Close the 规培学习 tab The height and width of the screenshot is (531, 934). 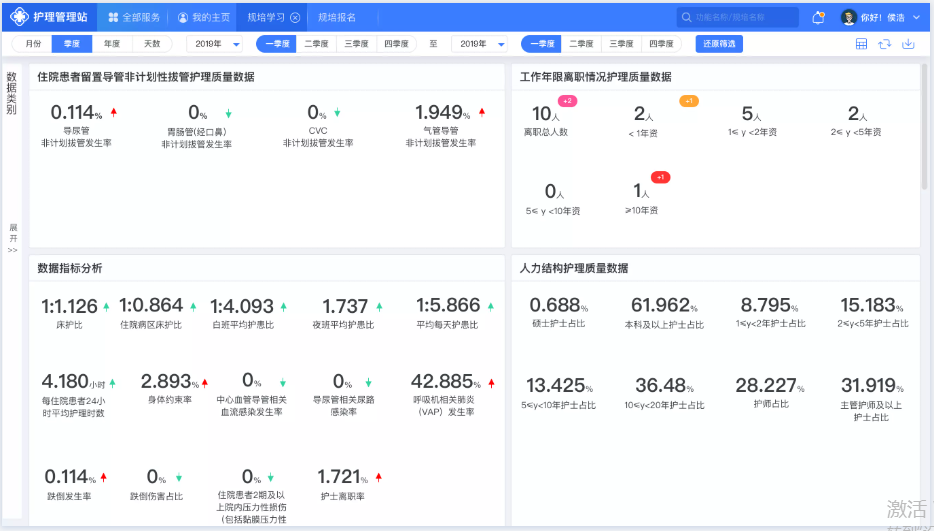[x=295, y=18]
